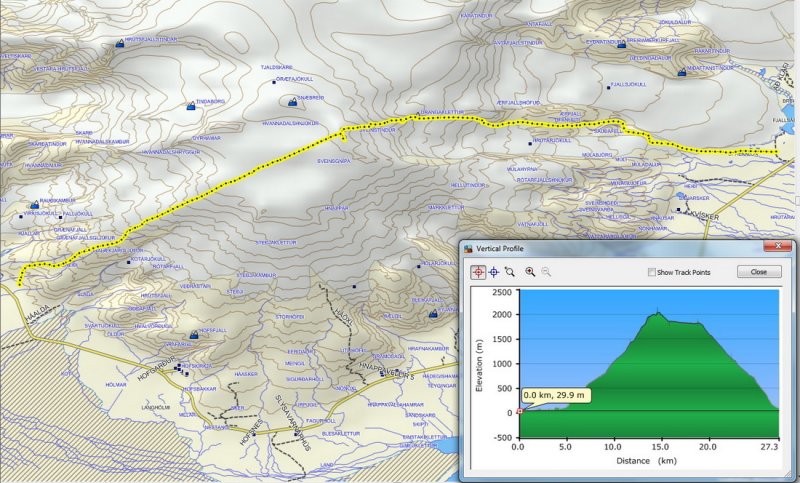Click the 27.3 distance axis value
Screen dimensions: 800x483
(771, 447)
